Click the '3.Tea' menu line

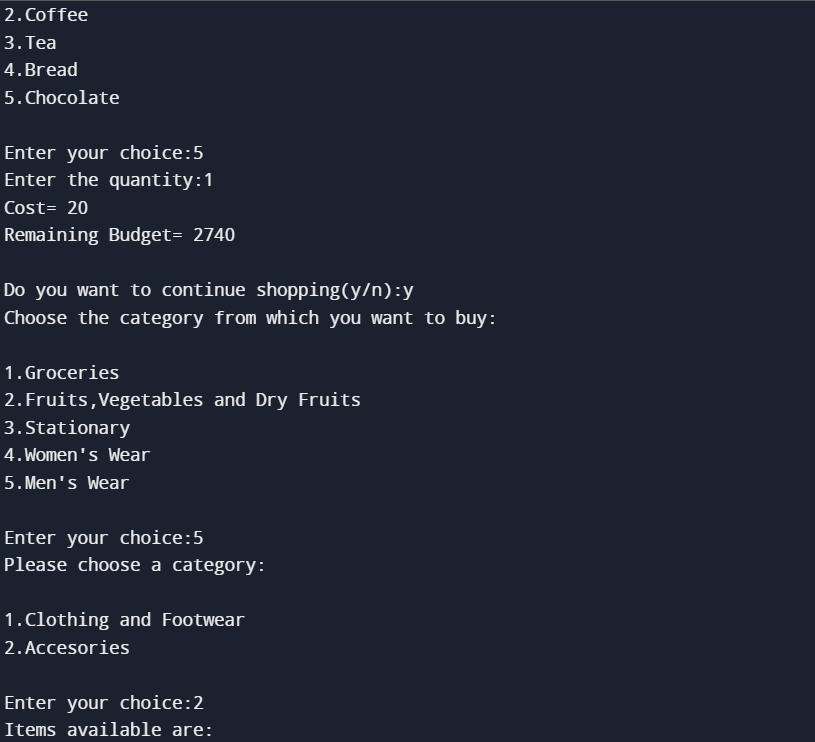click(x=30, y=43)
